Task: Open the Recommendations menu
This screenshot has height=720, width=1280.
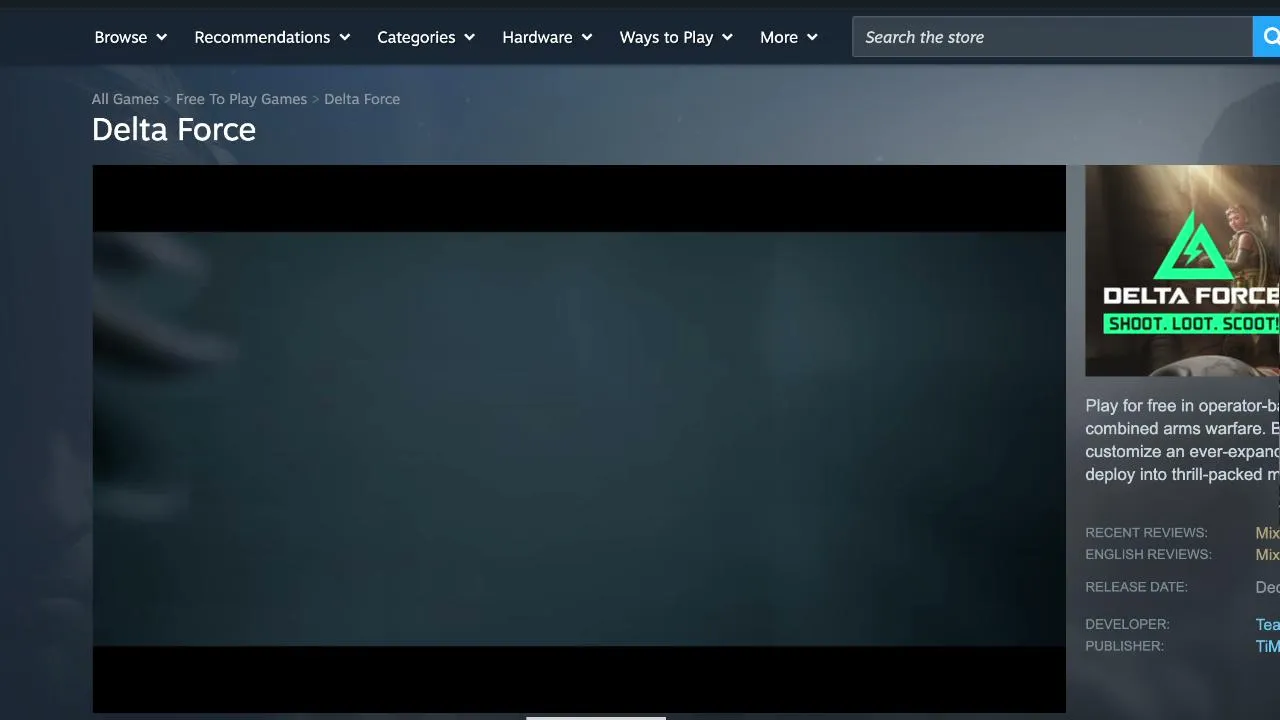Action: (272, 37)
